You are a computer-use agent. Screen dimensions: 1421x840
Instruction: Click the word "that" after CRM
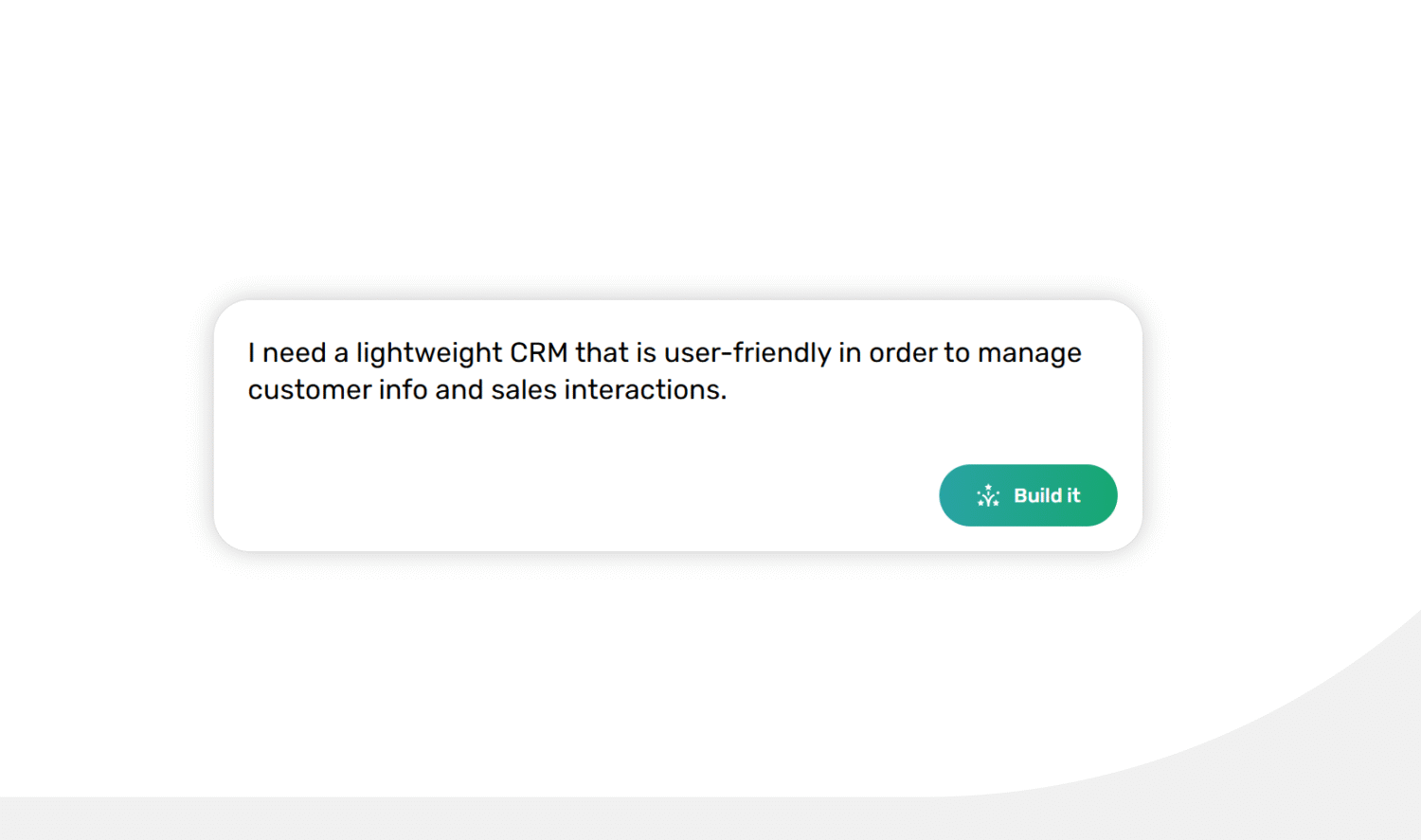603,352
